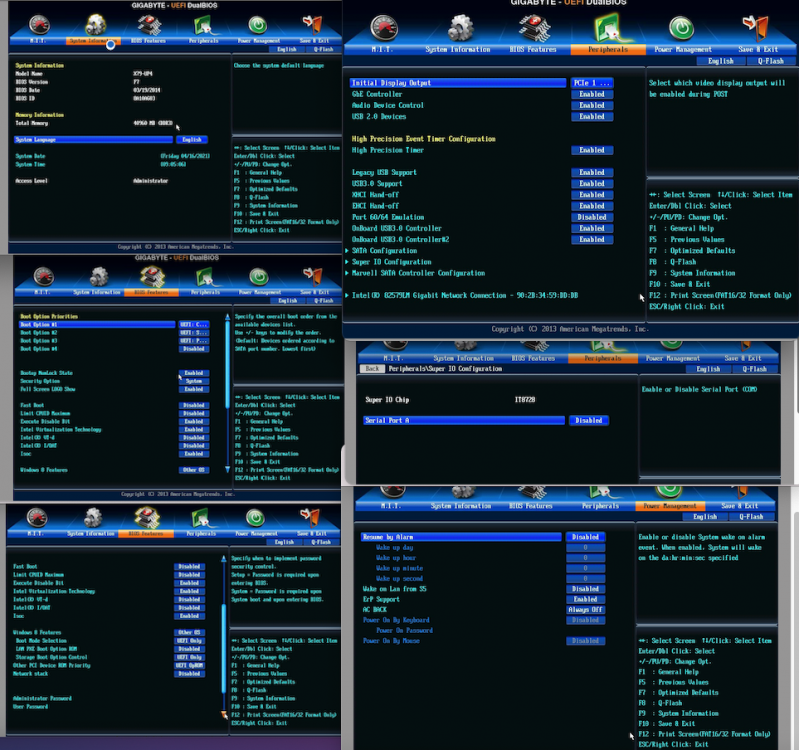Select M.I.T. tab in Super IO Configuration screen

coord(392,358)
